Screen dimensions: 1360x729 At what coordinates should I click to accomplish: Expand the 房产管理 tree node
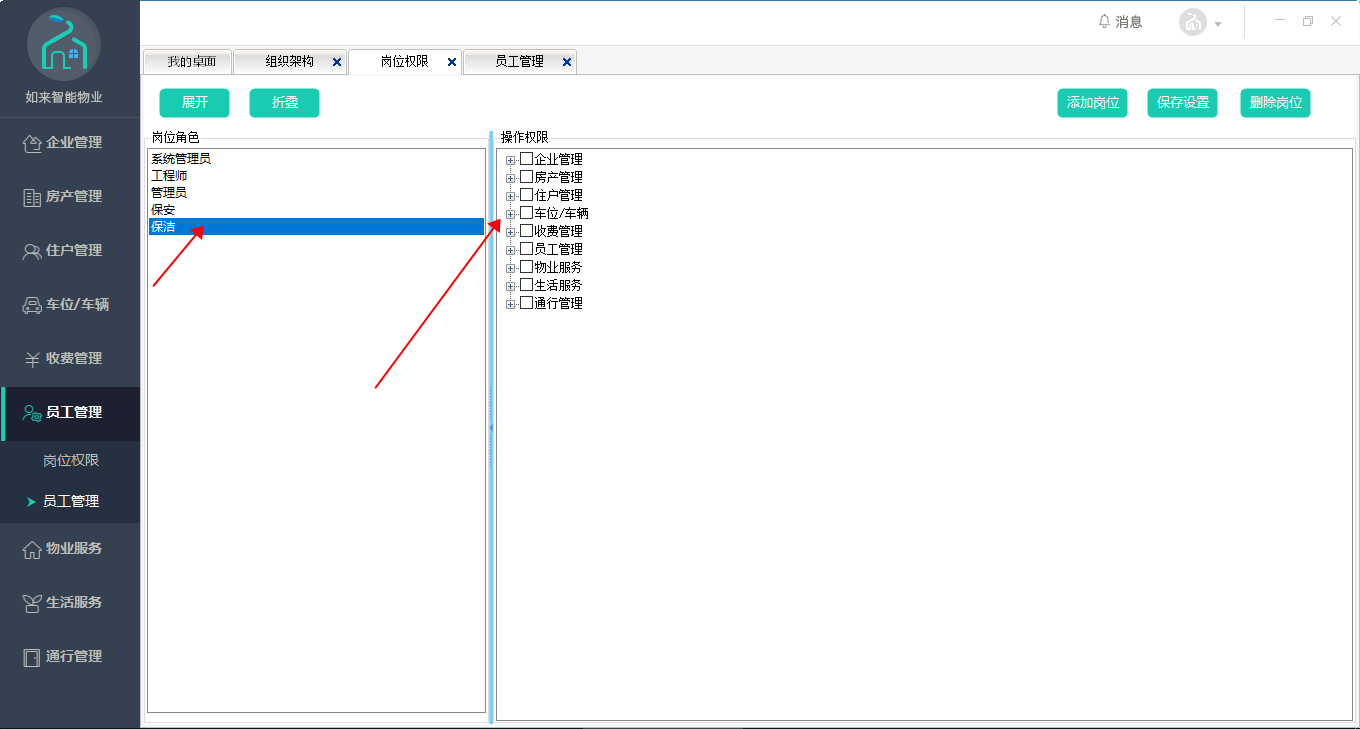(510, 178)
